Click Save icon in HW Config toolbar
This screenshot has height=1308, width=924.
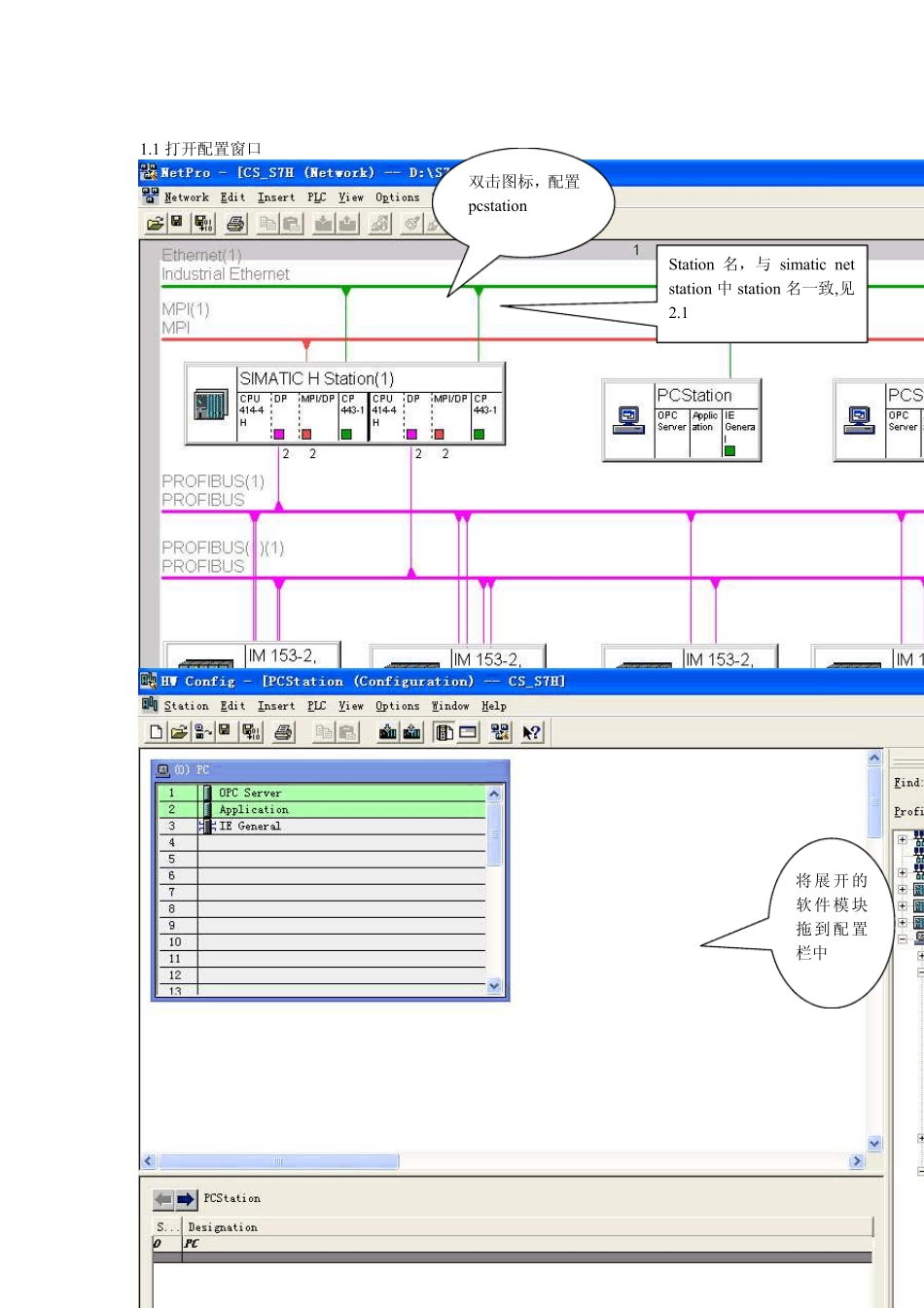(225, 731)
